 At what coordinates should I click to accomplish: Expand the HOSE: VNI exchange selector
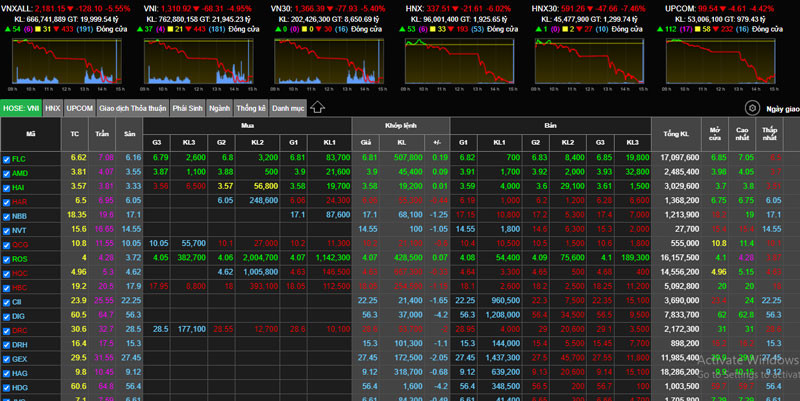point(20,107)
